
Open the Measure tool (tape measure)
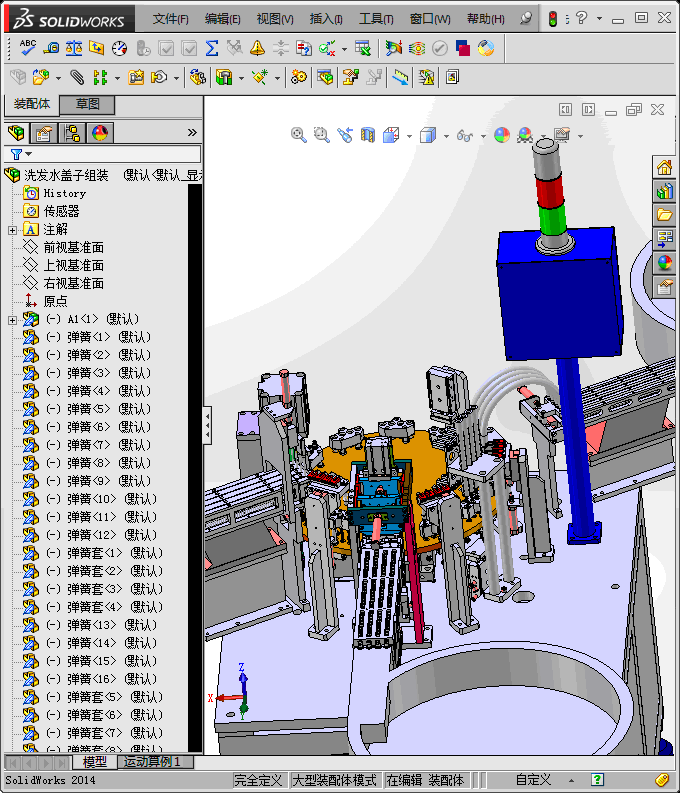[x=51, y=48]
